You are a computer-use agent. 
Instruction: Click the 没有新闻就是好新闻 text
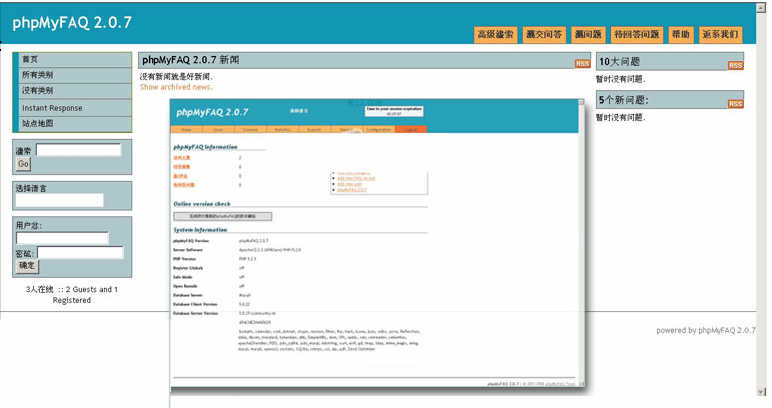coord(176,77)
